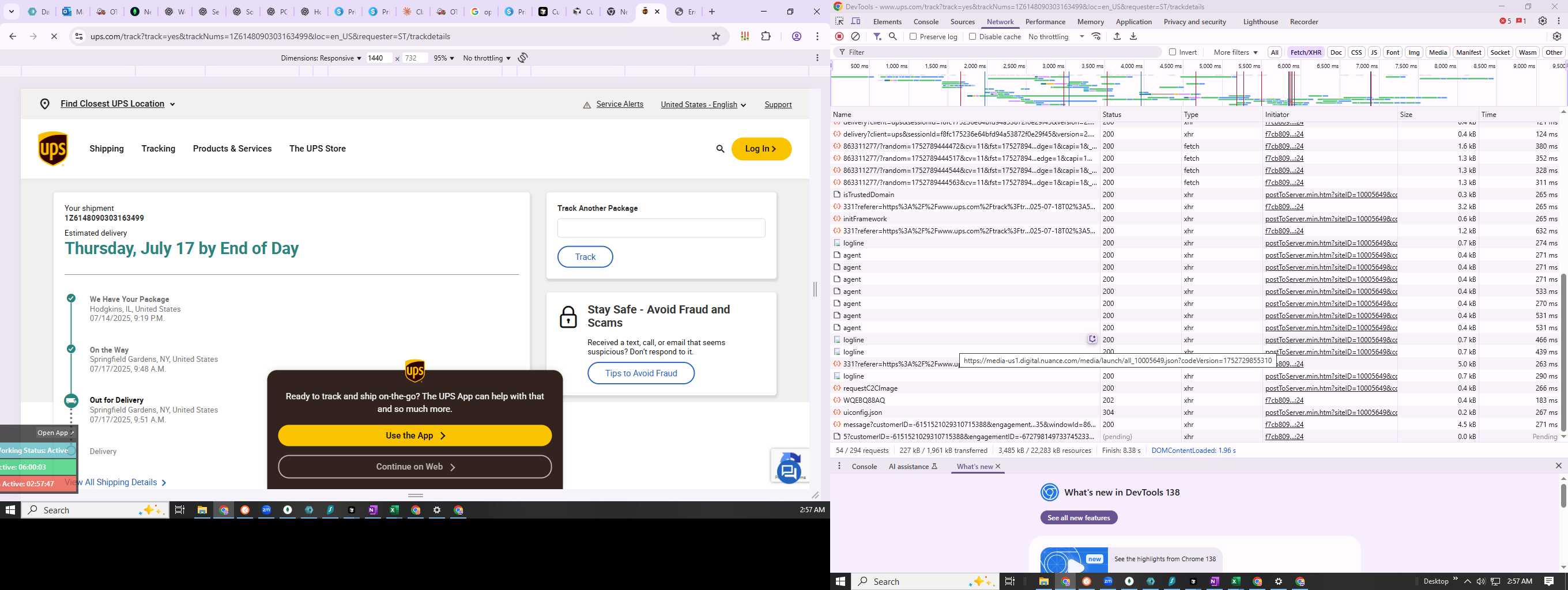Click the import HAR upload arrow icon
The width and height of the screenshot is (1568, 590).
point(1117,36)
